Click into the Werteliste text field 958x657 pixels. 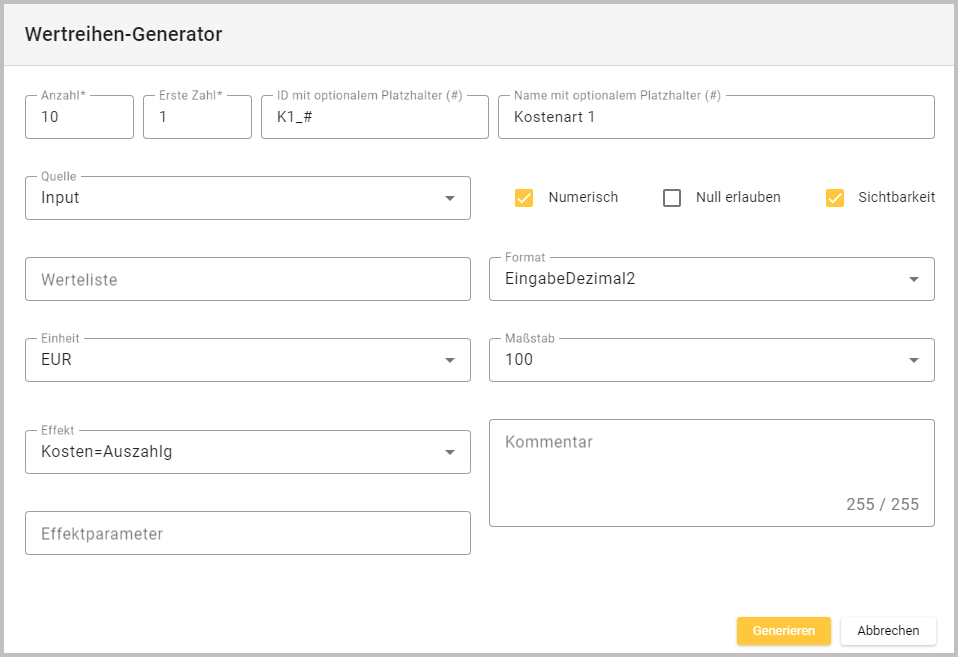tap(247, 280)
